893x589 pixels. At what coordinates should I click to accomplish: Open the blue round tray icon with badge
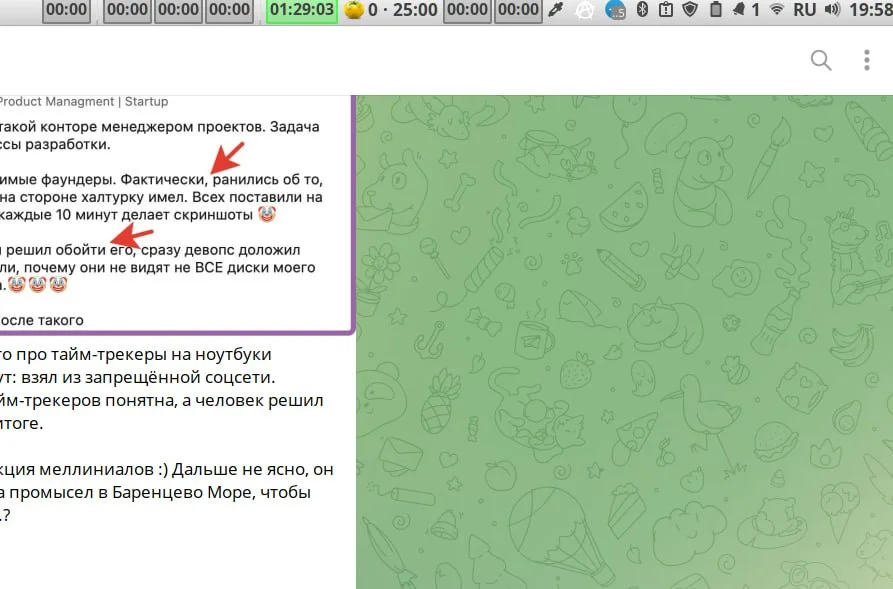pyautogui.click(x=615, y=10)
